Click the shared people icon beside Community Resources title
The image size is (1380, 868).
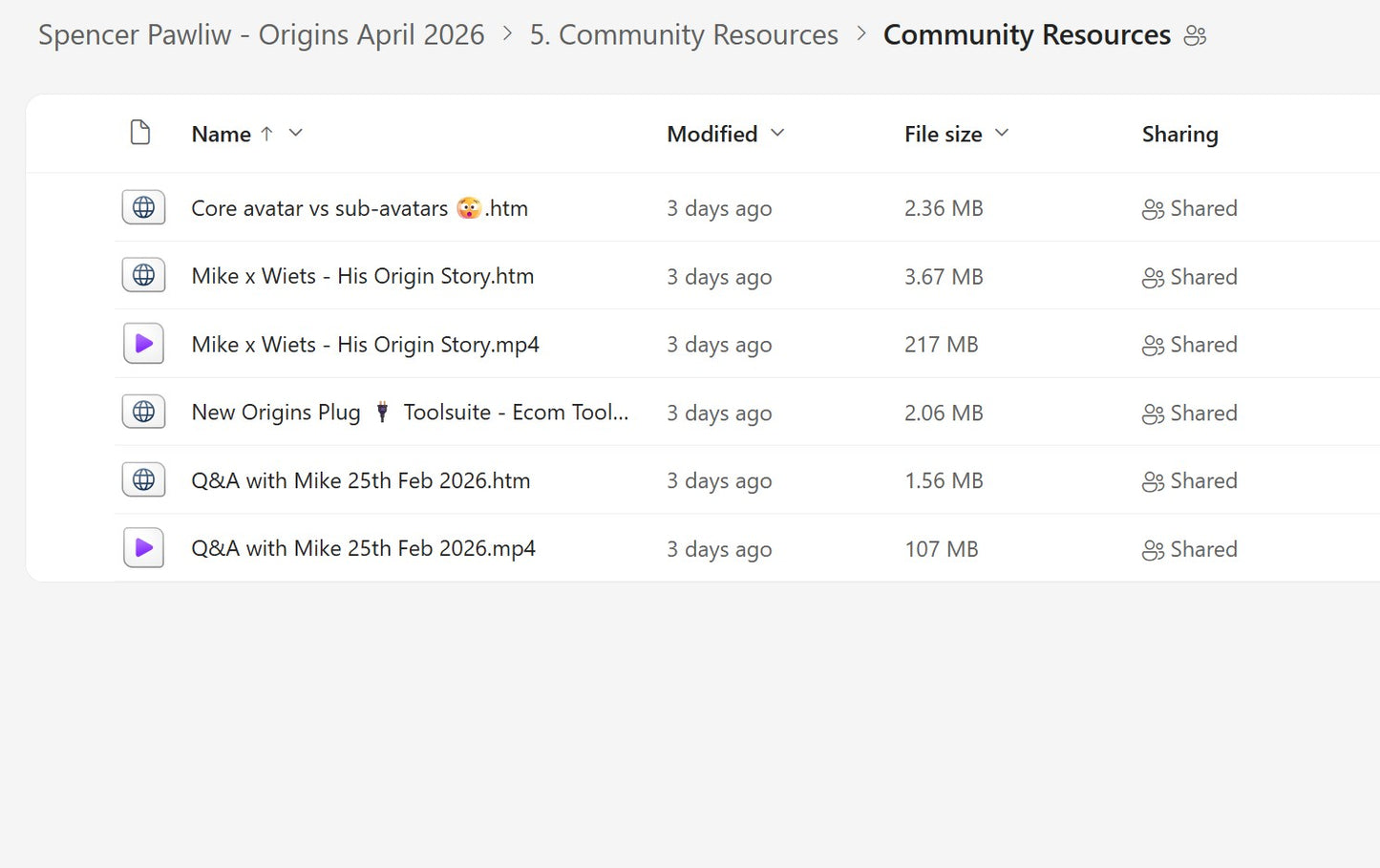[x=1195, y=36]
